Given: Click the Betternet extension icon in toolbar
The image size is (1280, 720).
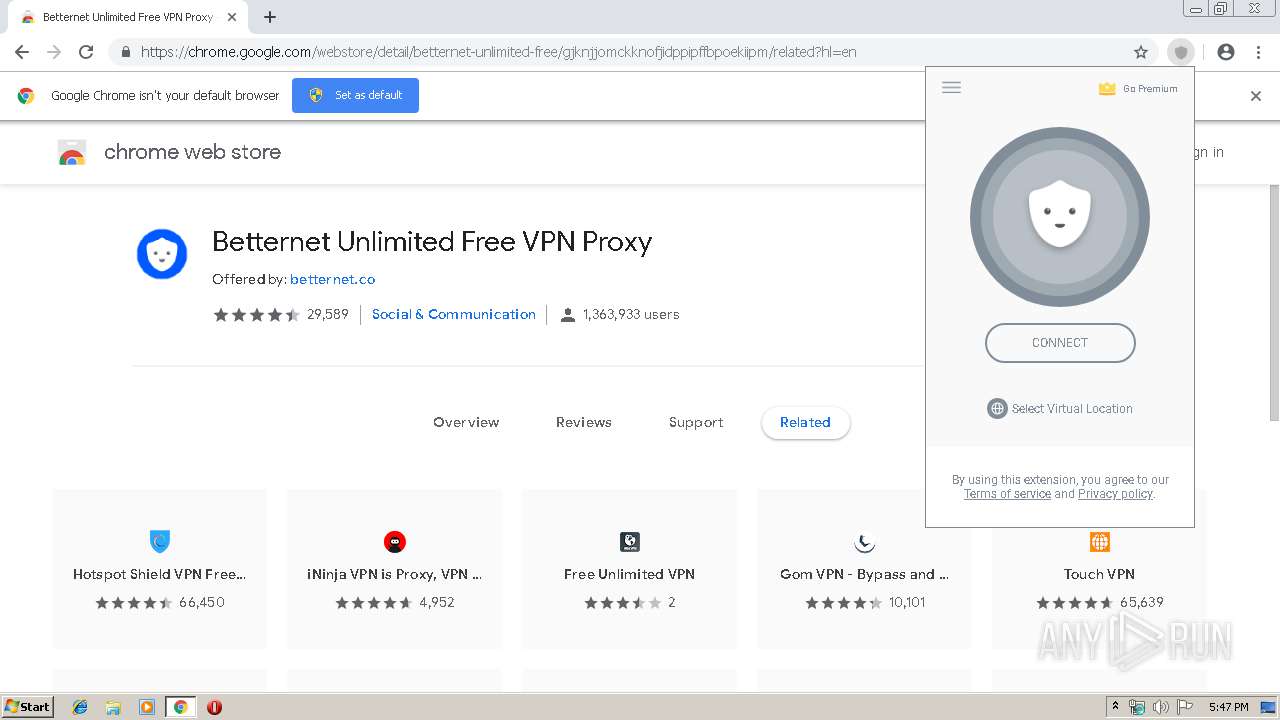Looking at the screenshot, I should (1181, 52).
